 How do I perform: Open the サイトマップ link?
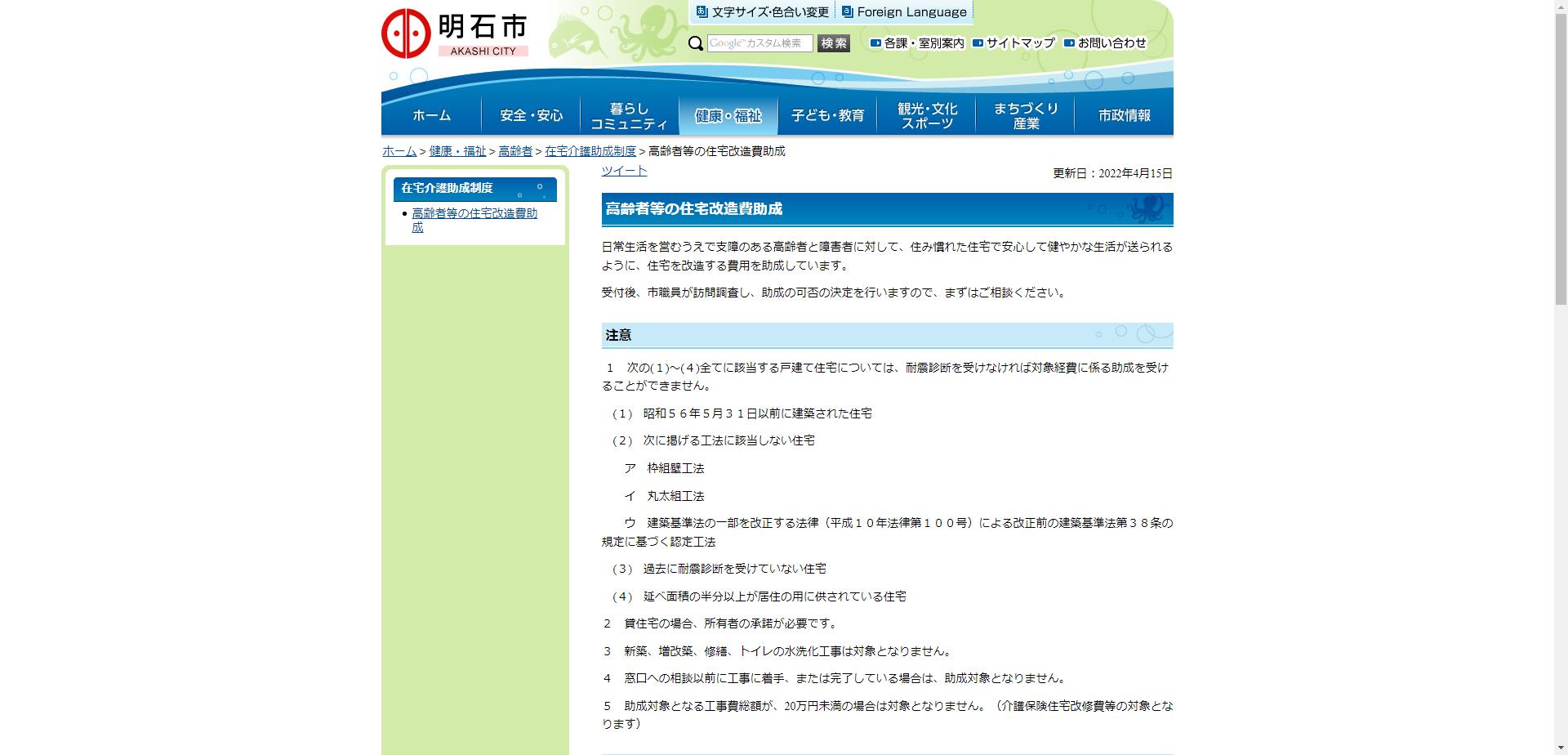[1013, 43]
